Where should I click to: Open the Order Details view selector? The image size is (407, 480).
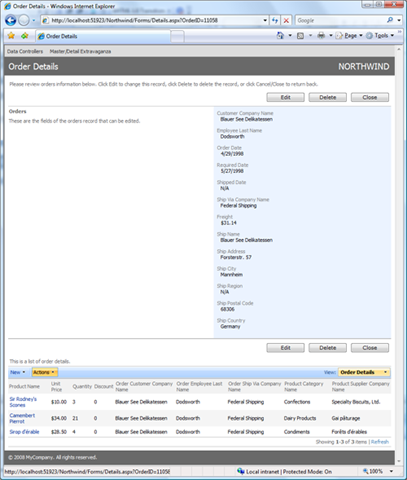pos(364,372)
